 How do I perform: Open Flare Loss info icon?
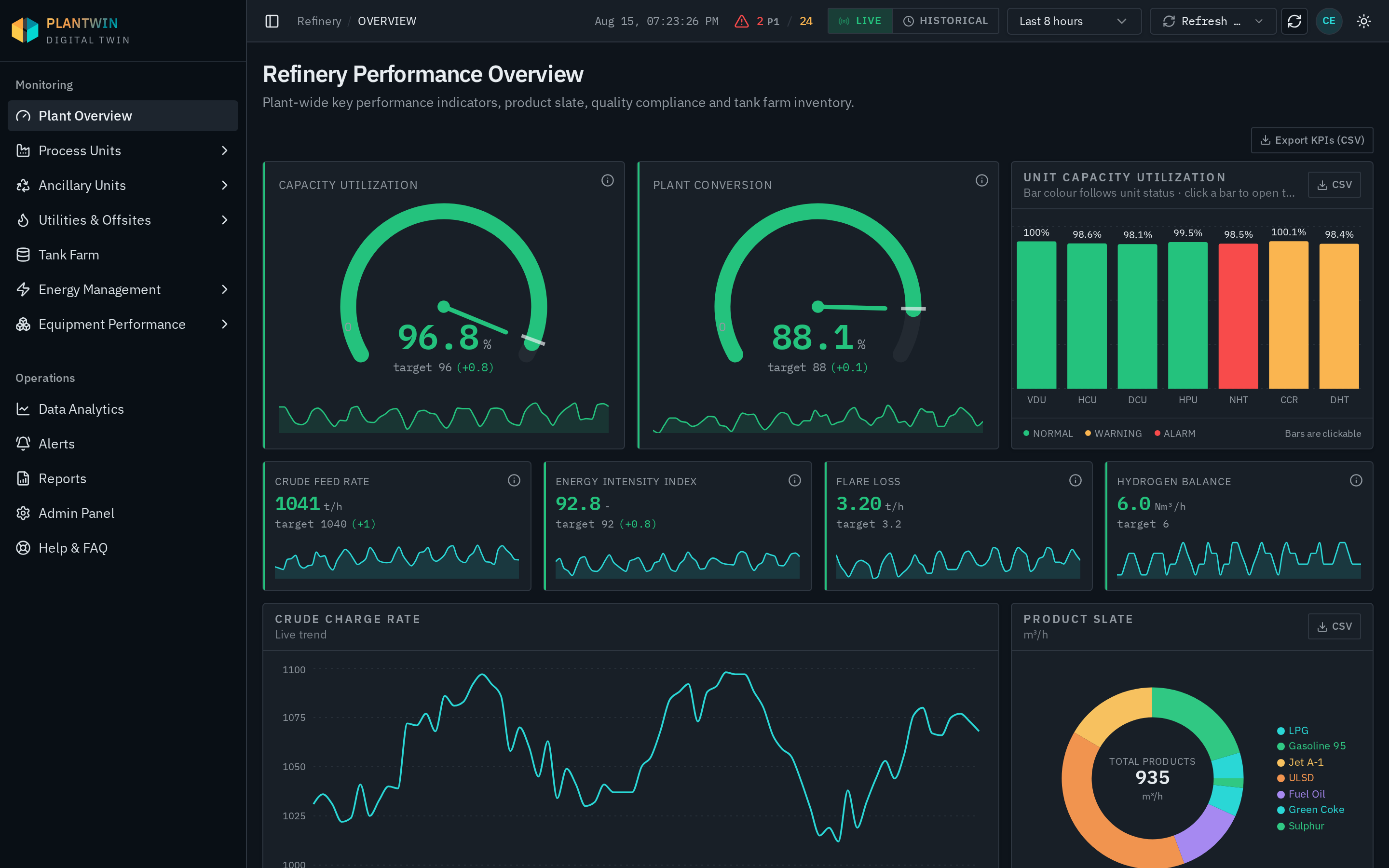(1075, 480)
